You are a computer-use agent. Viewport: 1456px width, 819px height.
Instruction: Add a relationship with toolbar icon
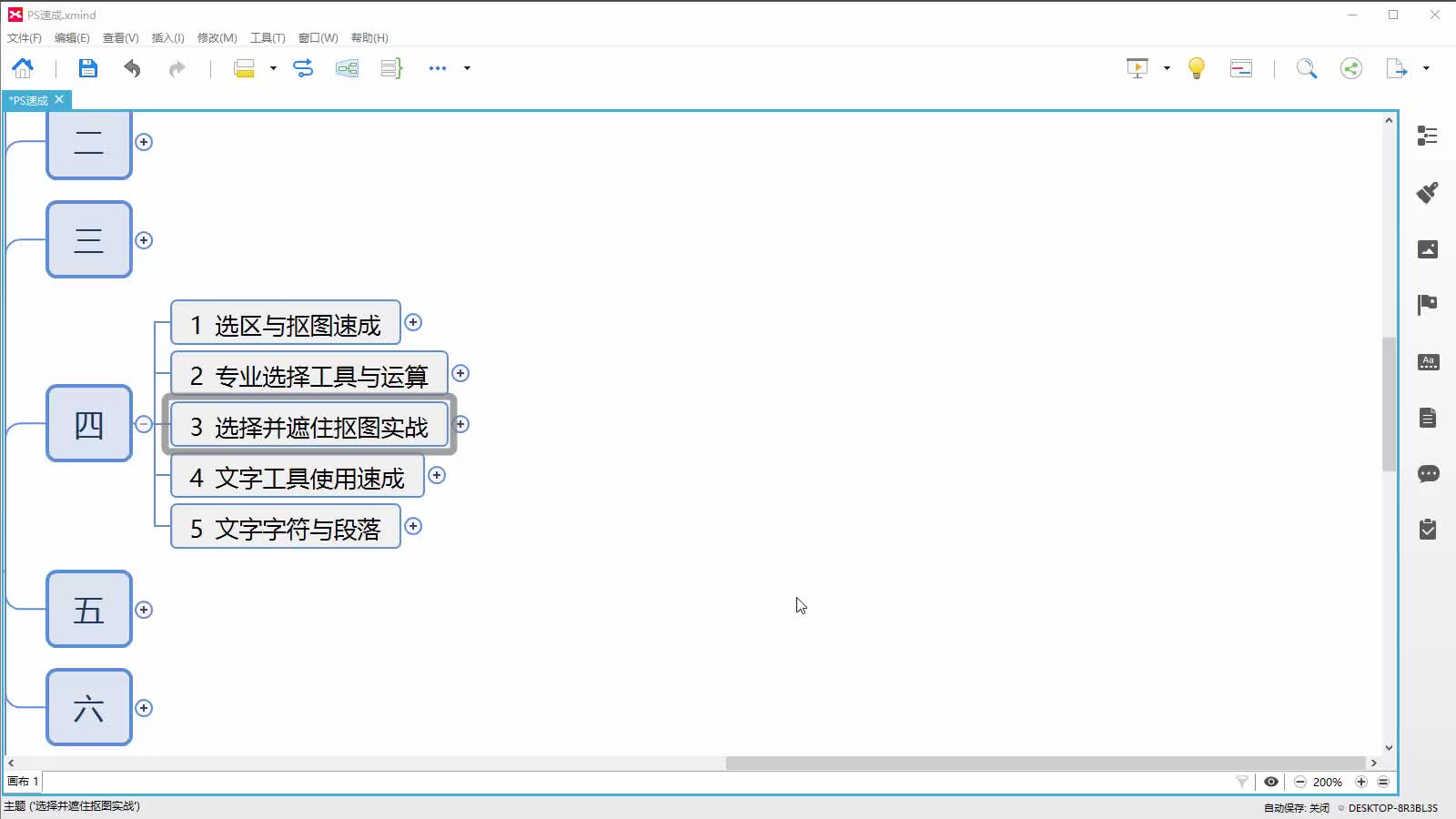(x=303, y=68)
